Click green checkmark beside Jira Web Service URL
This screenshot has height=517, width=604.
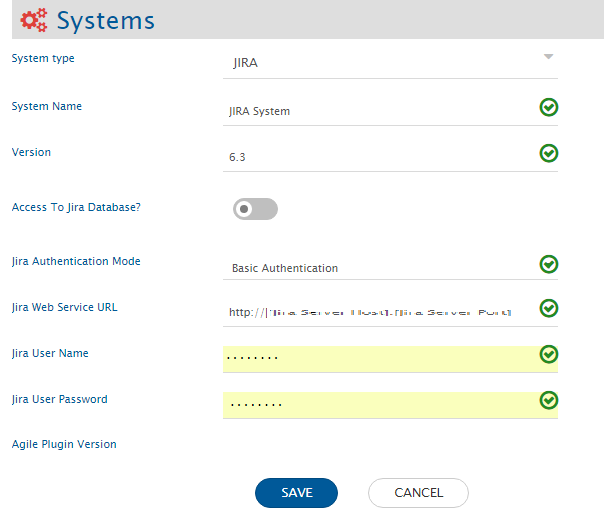pyautogui.click(x=548, y=308)
